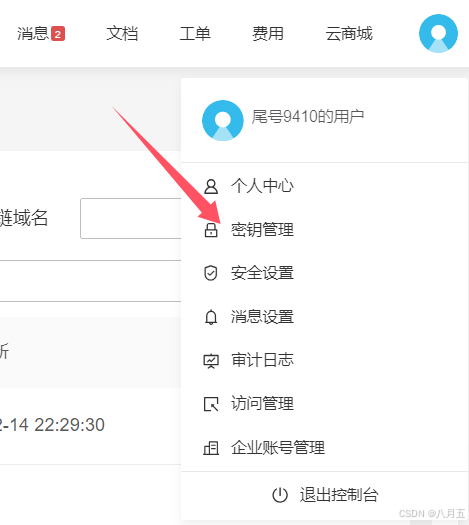Click the power icon to exit console
469x525 pixels.
pos(280,495)
